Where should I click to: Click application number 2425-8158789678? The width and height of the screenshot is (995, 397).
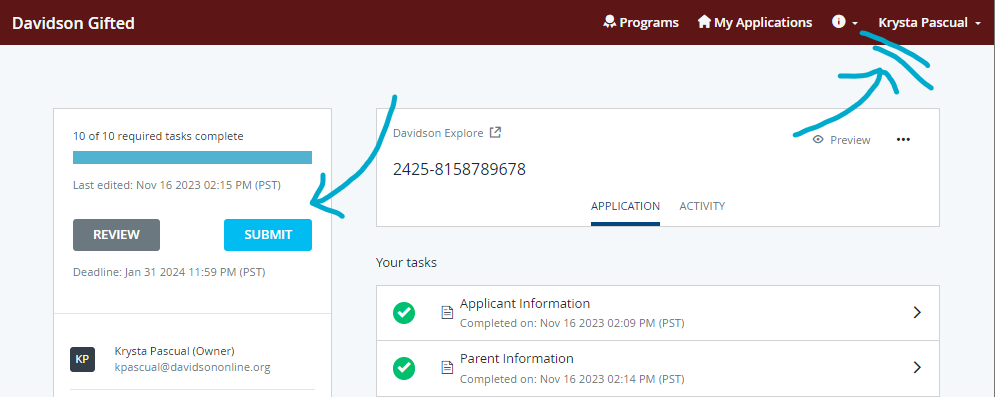459,169
